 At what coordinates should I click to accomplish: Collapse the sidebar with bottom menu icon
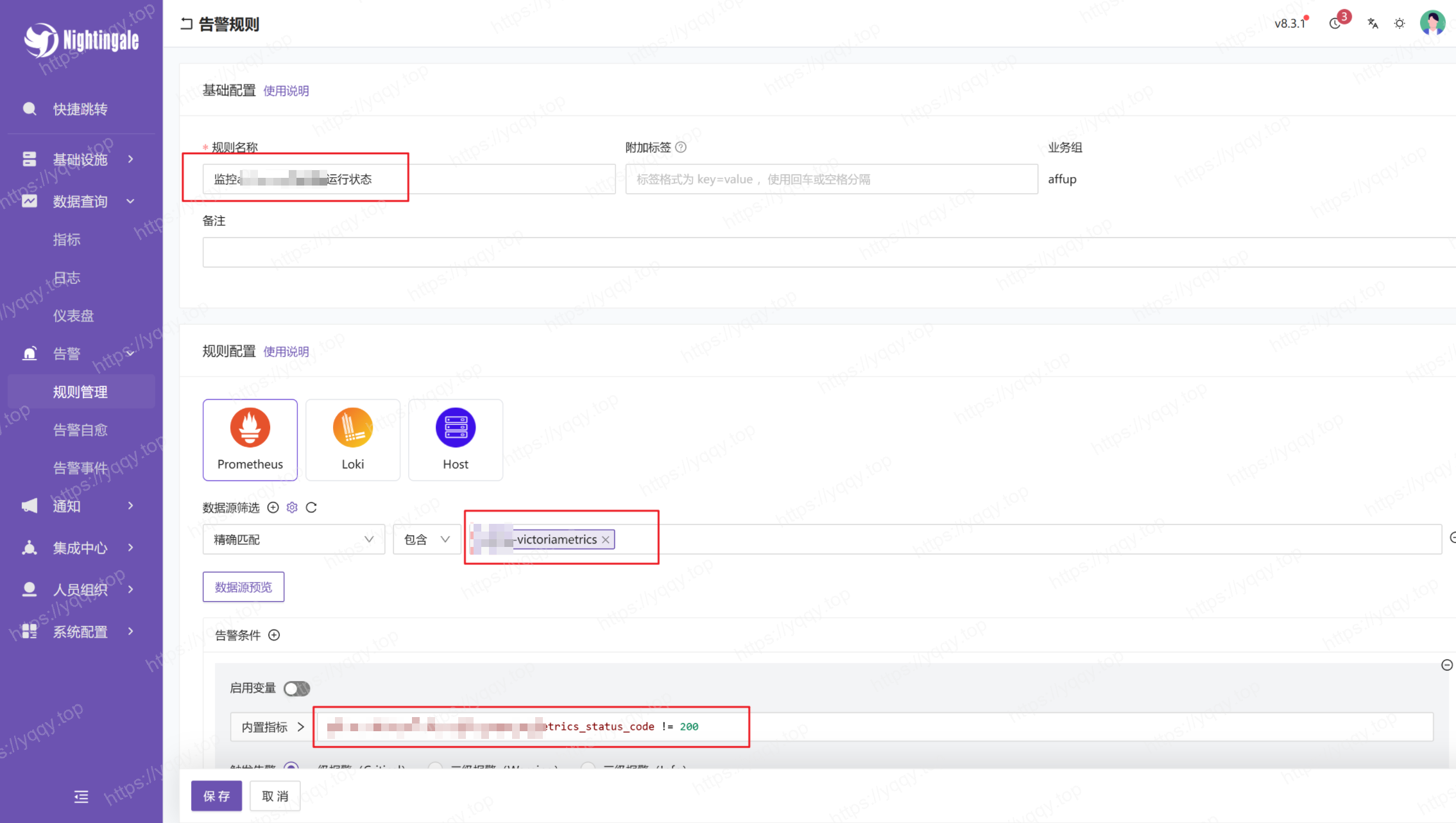click(x=81, y=797)
